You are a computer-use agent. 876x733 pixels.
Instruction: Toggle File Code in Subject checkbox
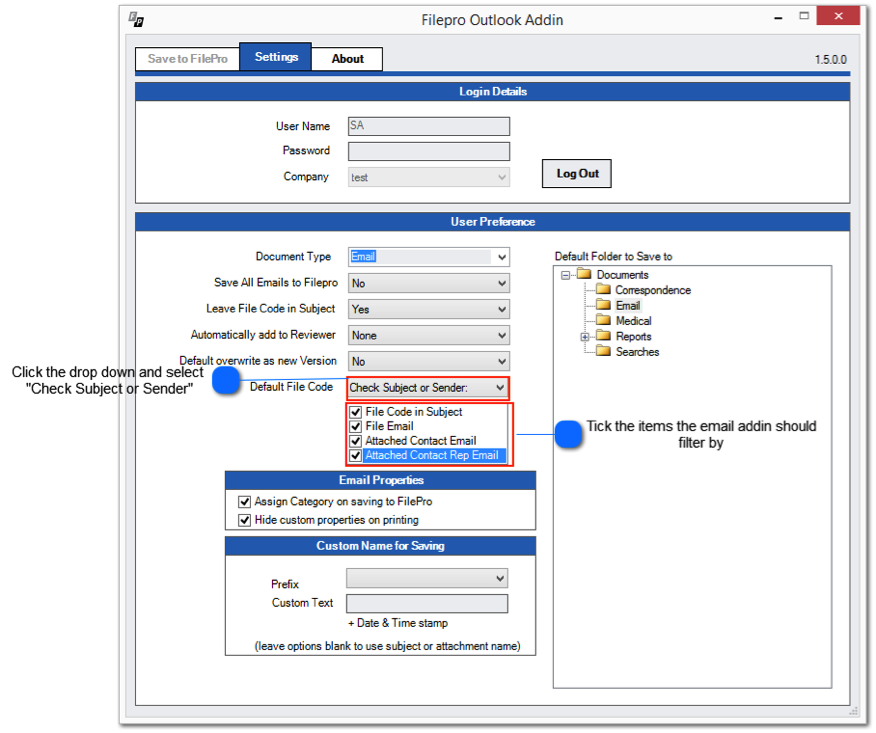point(356,412)
